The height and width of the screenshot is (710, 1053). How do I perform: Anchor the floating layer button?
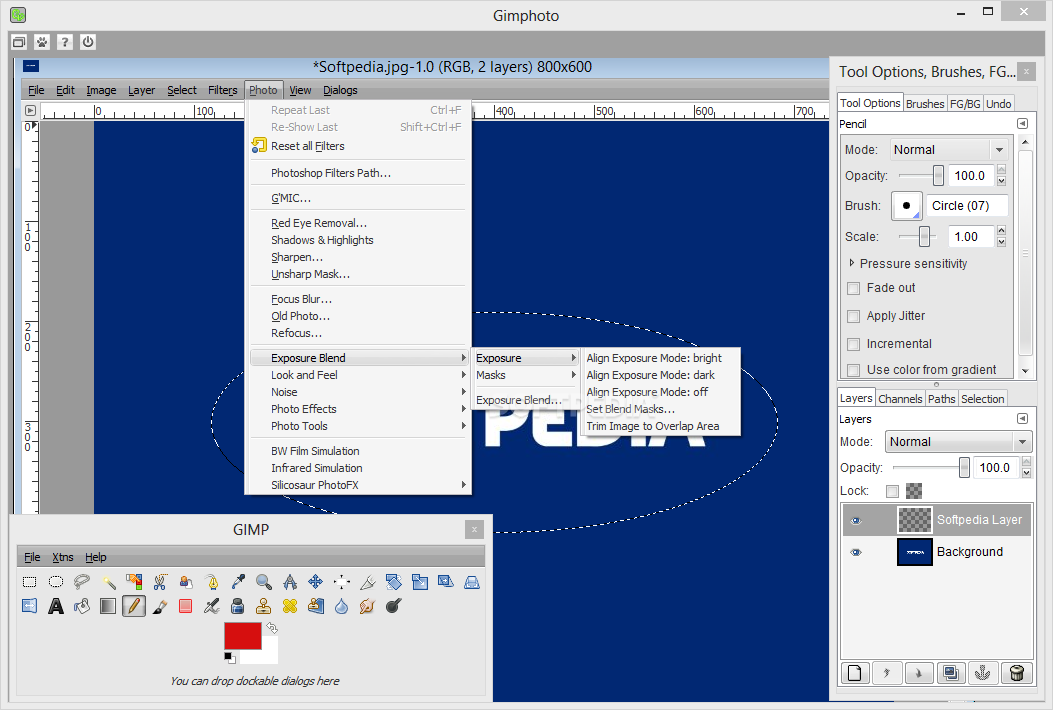[982, 672]
